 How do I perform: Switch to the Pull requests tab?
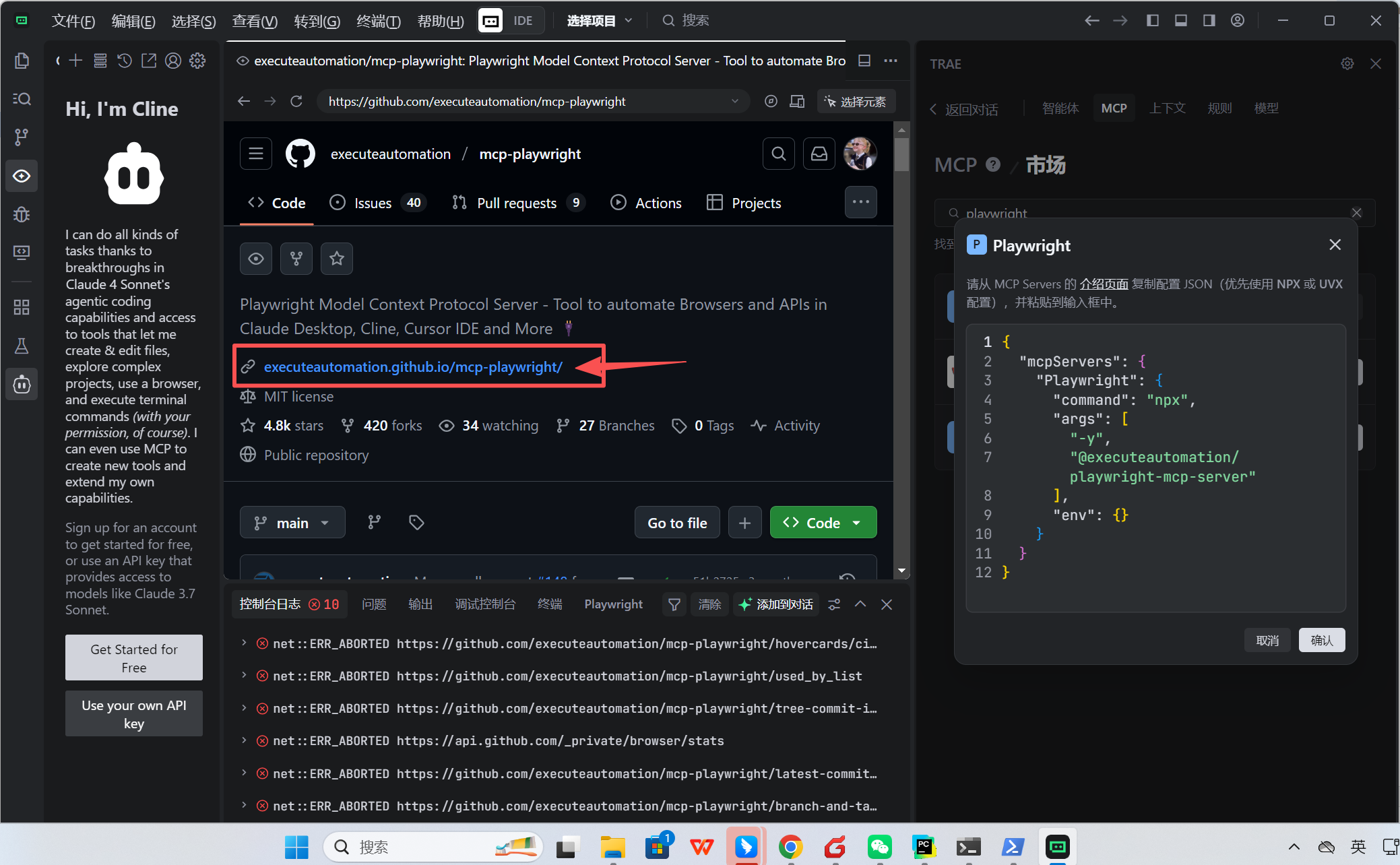pyautogui.click(x=517, y=203)
